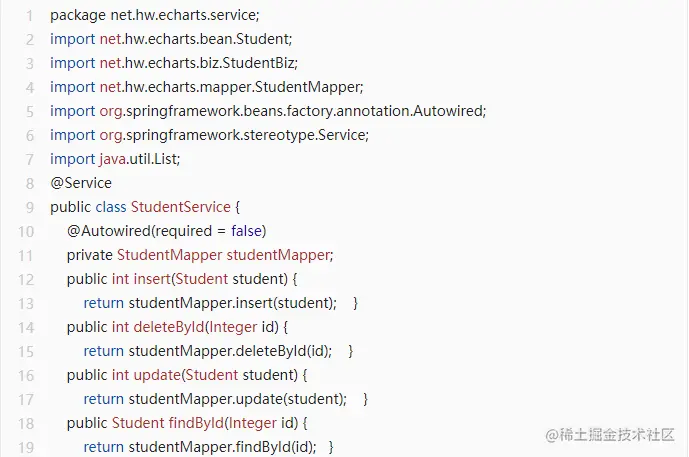The height and width of the screenshot is (457, 689).
Task: Click the java.util.List import line
Action: [x=115, y=158]
